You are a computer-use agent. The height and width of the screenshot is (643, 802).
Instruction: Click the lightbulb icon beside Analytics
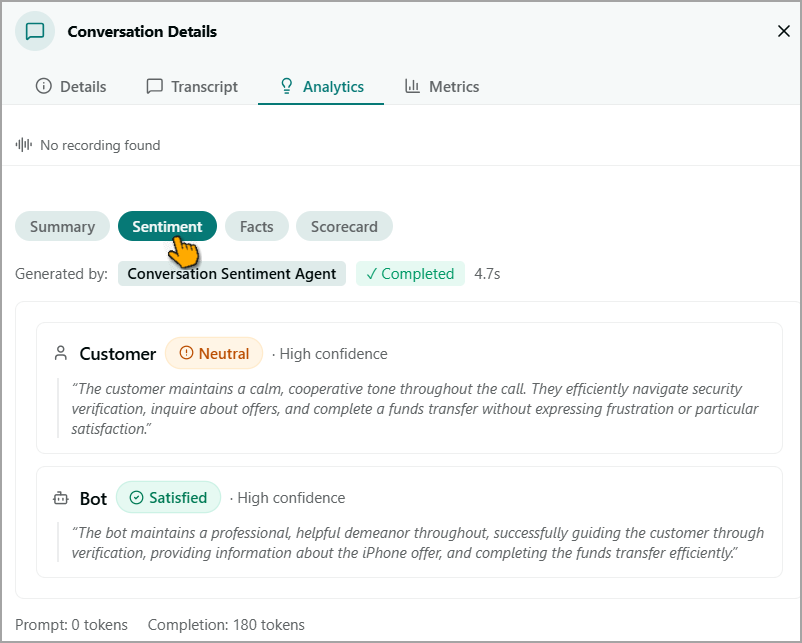[286, 86]
